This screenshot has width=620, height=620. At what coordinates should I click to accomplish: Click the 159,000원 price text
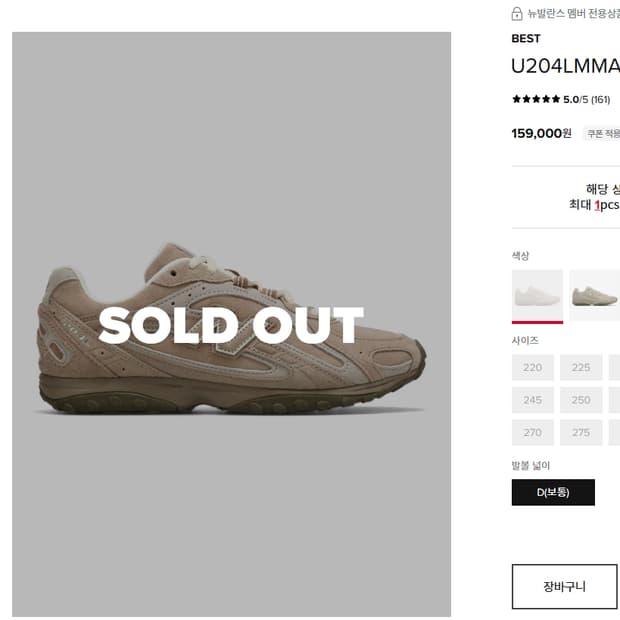pyautogui.click(x=541, y=133)
